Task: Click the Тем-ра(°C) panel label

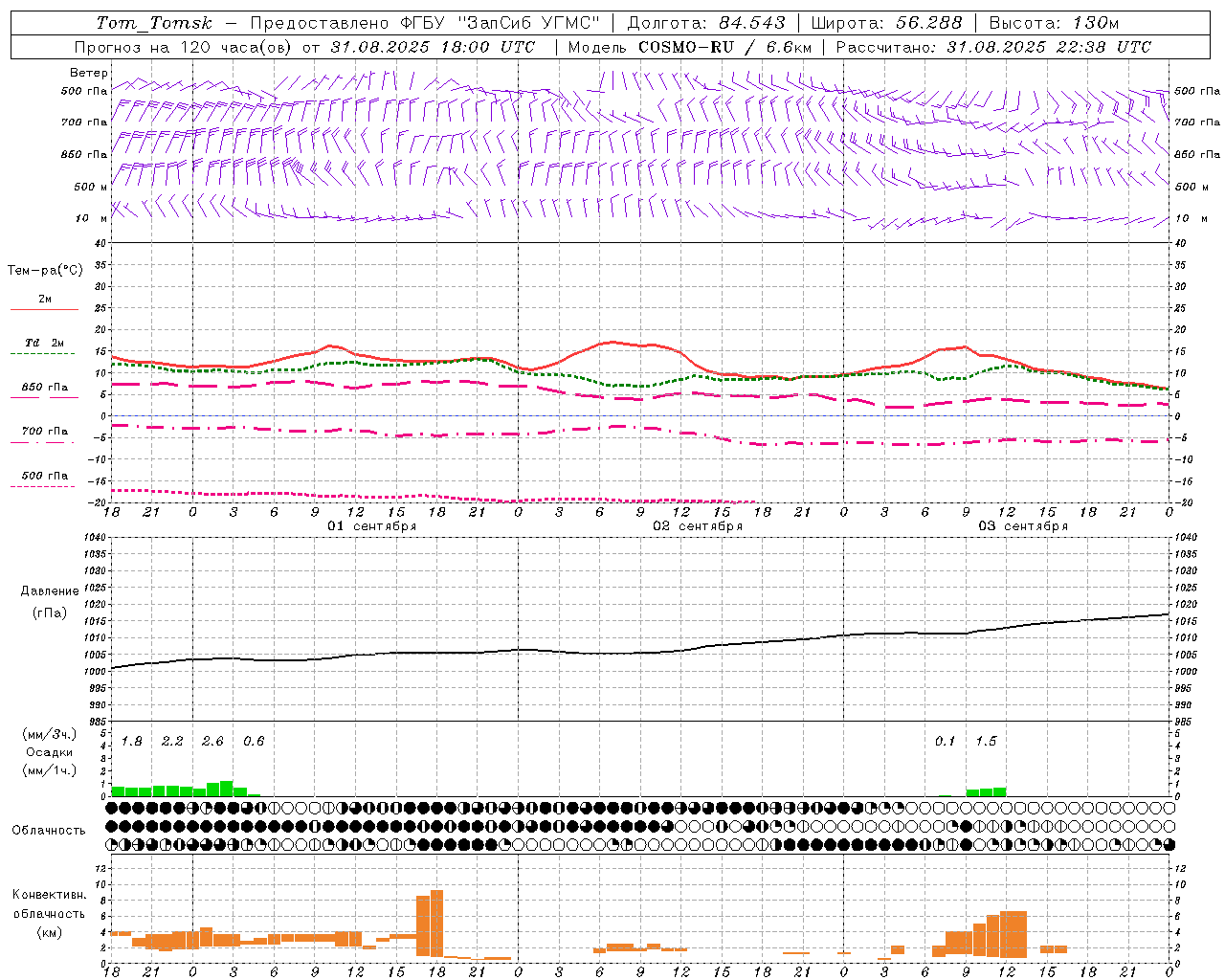Action: click(x=45, y=271)
